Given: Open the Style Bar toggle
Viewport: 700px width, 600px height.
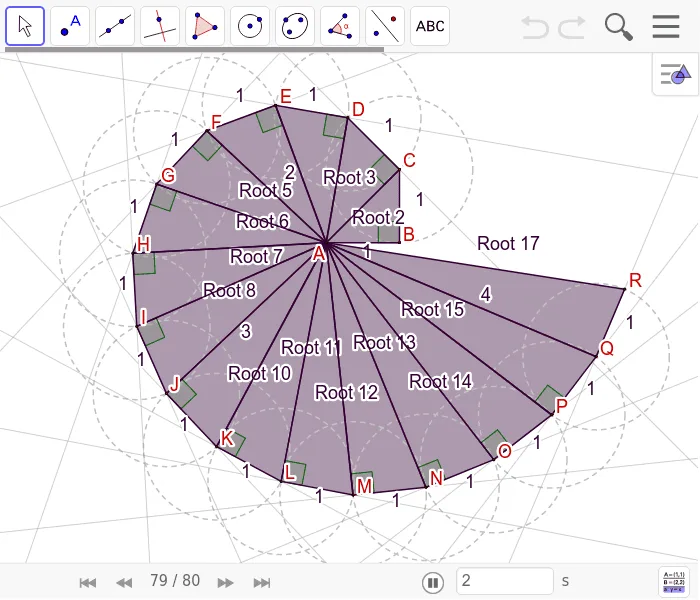Looking at the screenshot, I should tap(675, 74).
